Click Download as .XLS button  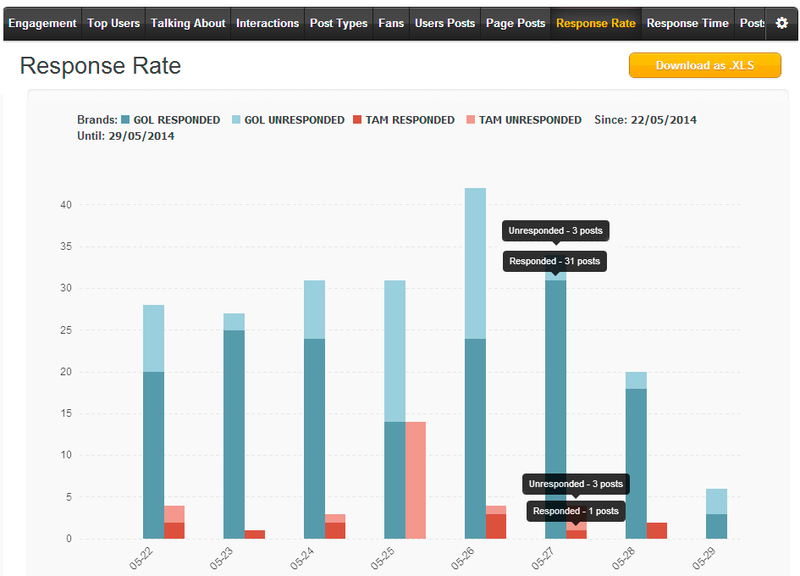click(x=704, y=65)
